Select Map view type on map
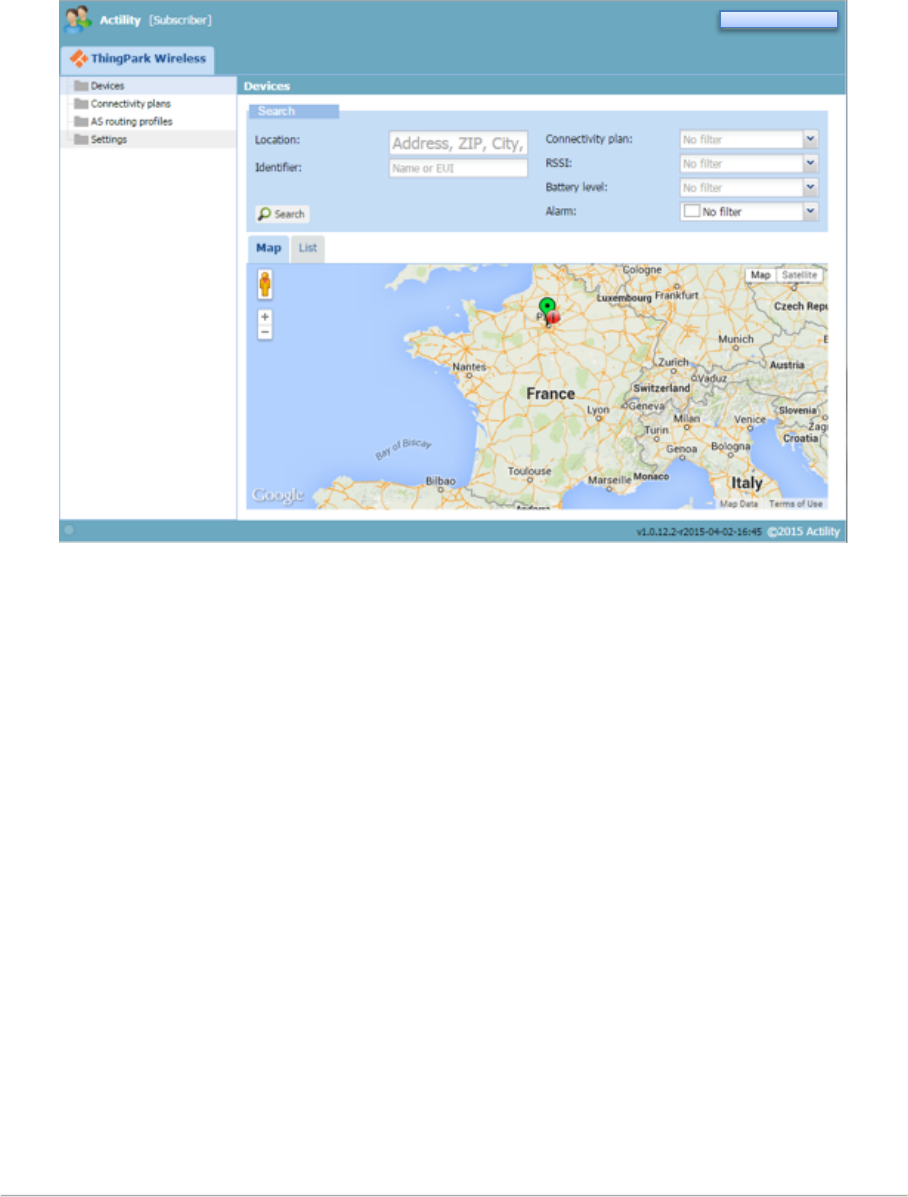 pyautogui.click(x=761, y=275)
